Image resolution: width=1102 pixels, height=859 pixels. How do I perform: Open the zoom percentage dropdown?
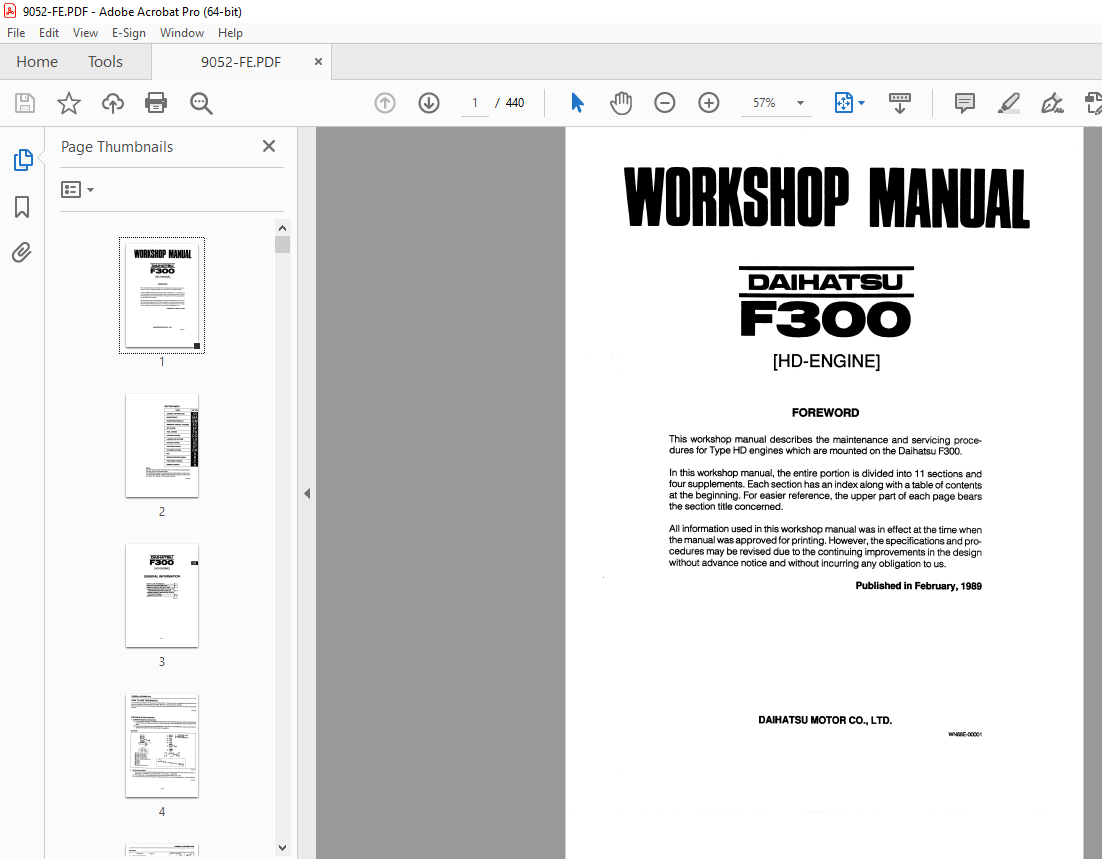coord(800,103)
